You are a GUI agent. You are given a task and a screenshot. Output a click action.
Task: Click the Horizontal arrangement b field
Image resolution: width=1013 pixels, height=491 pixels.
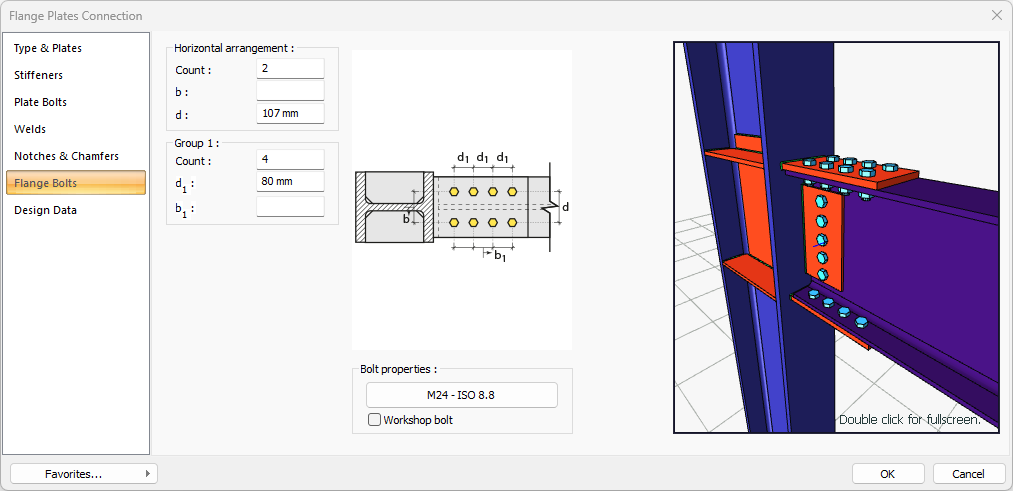[x=290, y=91]
